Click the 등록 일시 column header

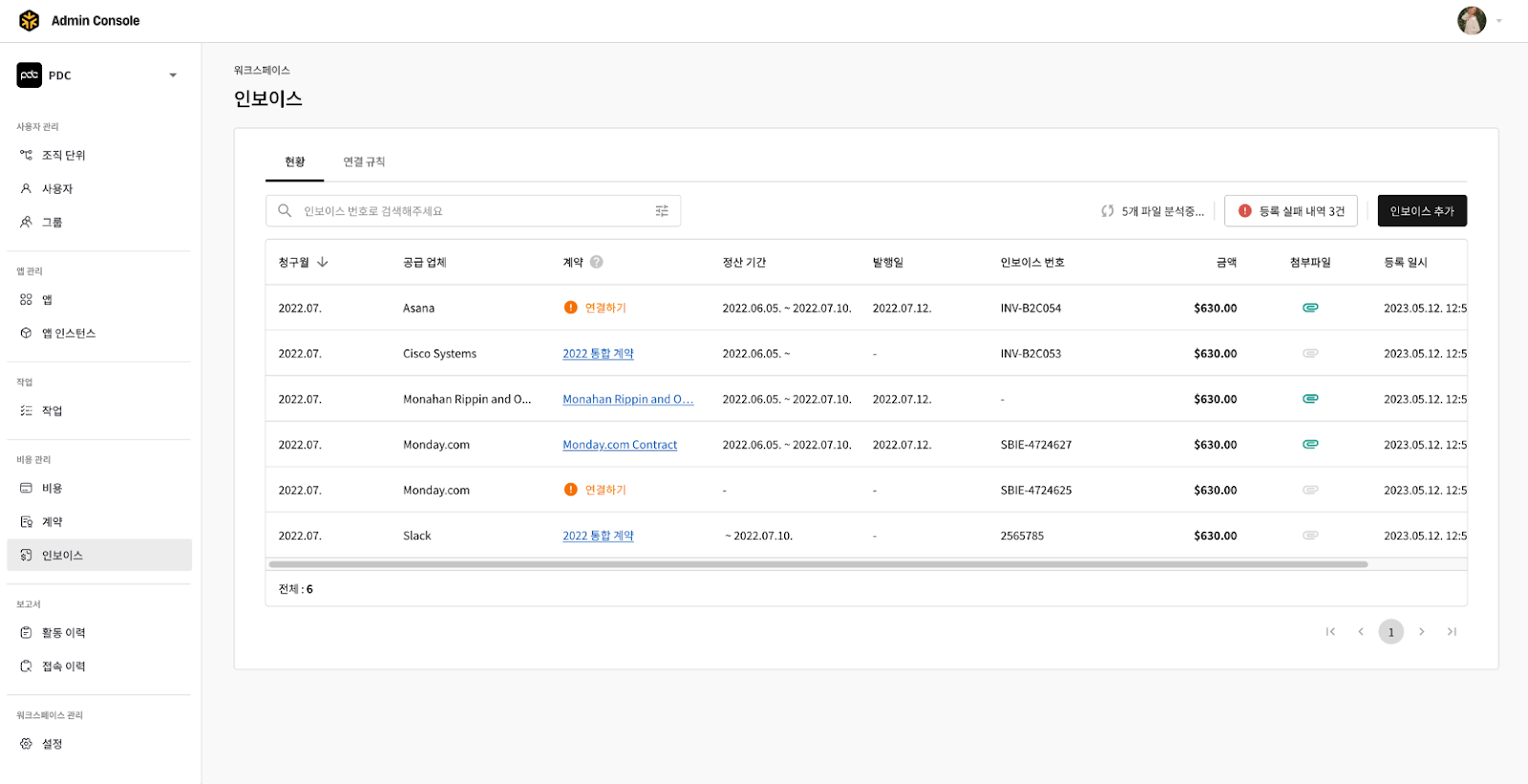pos(1406,262)
